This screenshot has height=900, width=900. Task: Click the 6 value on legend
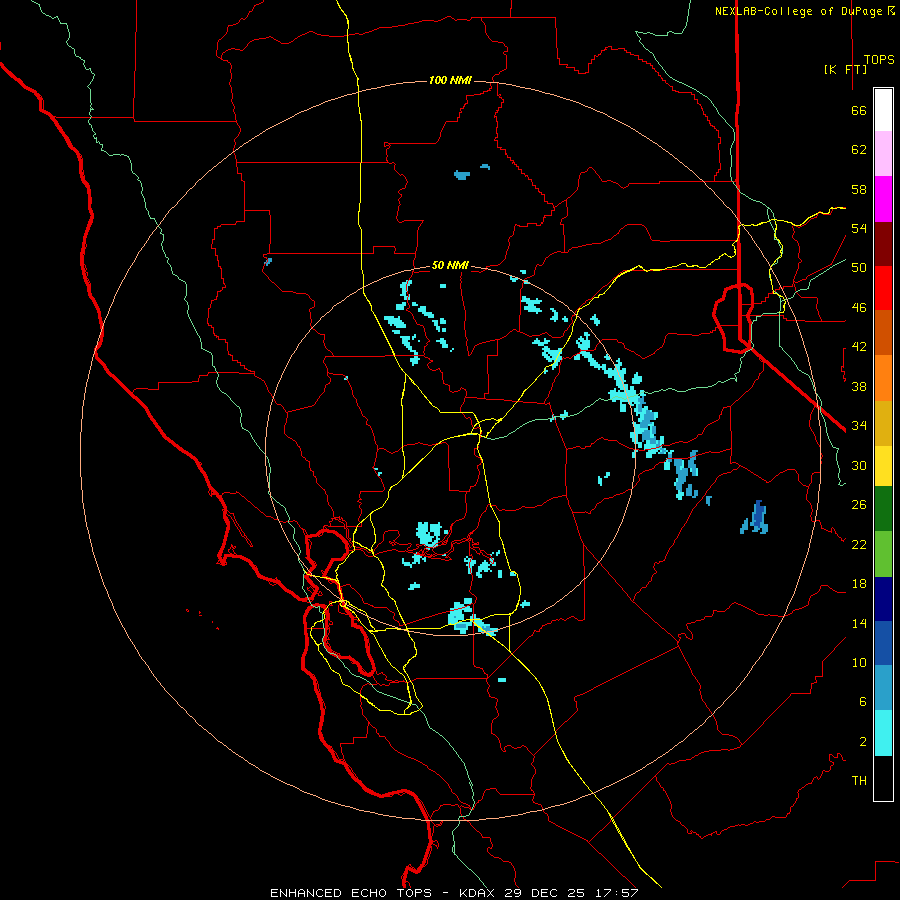pyautogui.click(x=863, y=702)
